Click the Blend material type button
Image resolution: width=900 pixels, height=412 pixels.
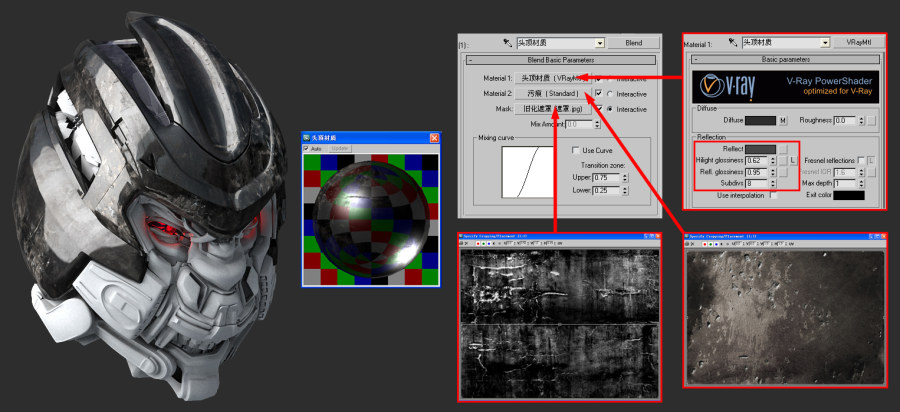click(x=634, y=44)
